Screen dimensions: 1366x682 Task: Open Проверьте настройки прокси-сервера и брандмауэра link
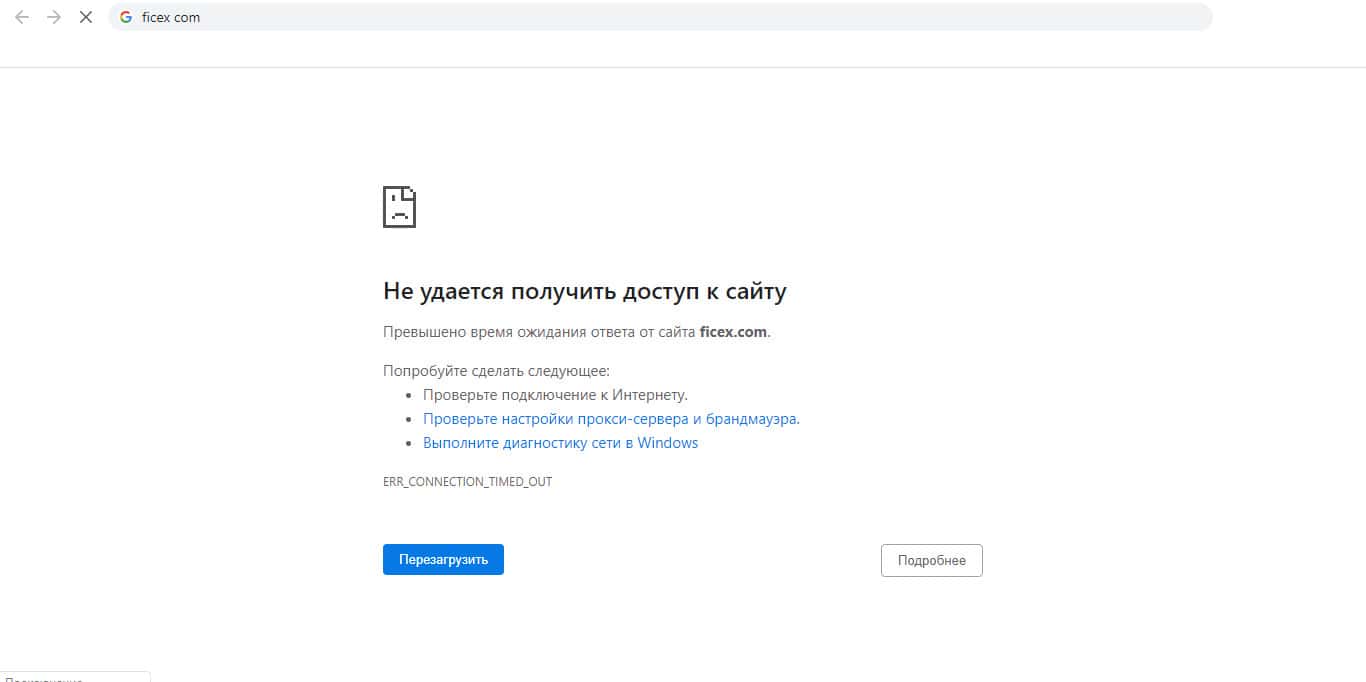pos(610,419)
